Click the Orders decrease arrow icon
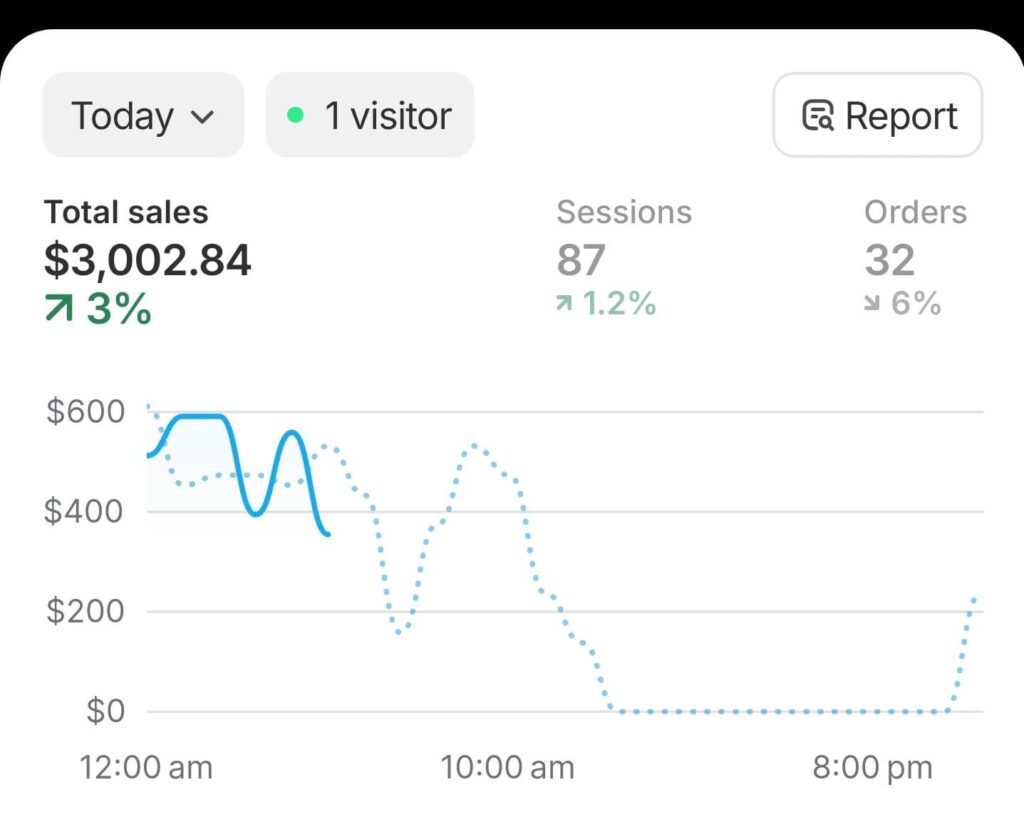The width and height of the screenshot is (1024, 827). tap(873, 303)
